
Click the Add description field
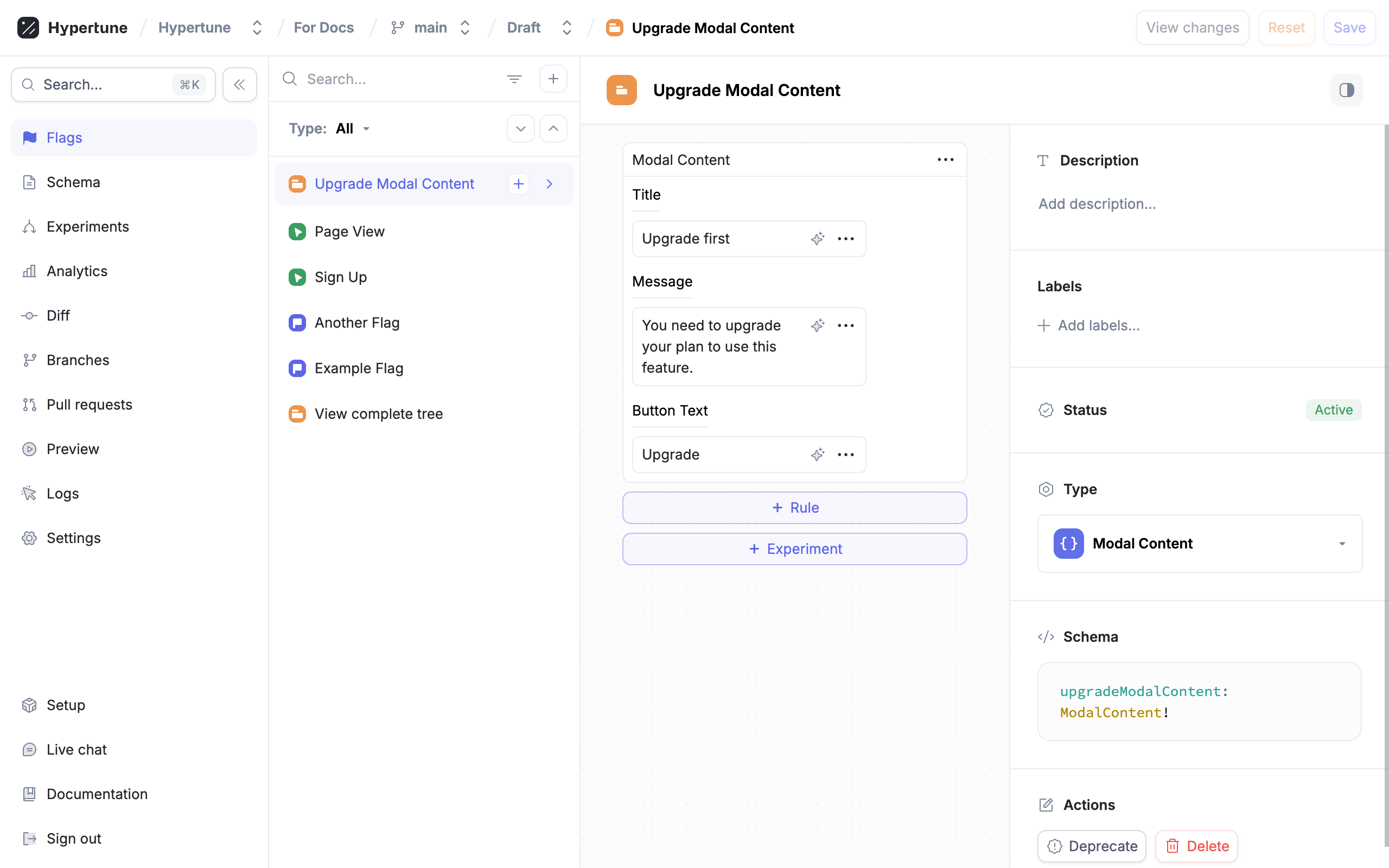(x=1097, y=204)
